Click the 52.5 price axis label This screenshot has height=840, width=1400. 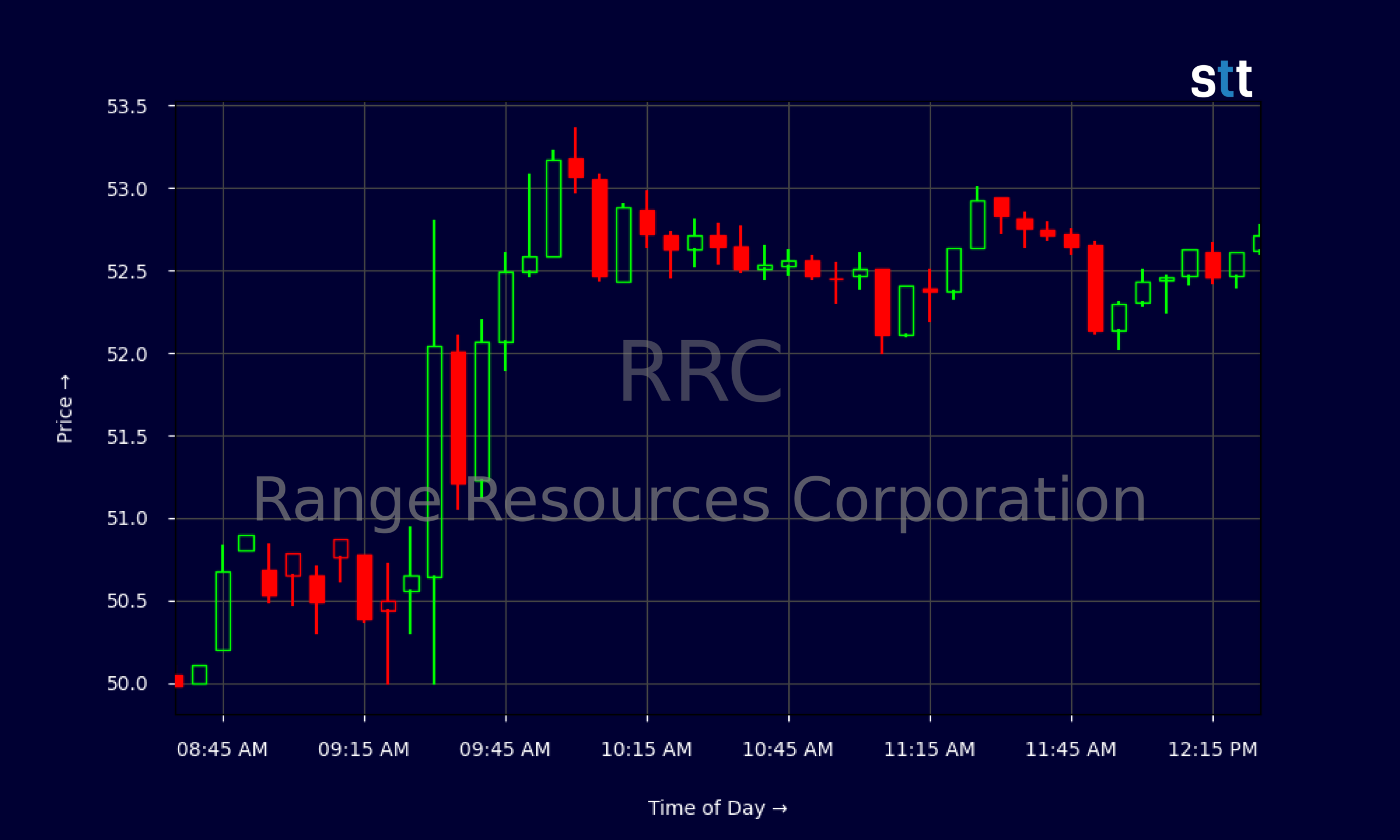[x=127, y=272]
